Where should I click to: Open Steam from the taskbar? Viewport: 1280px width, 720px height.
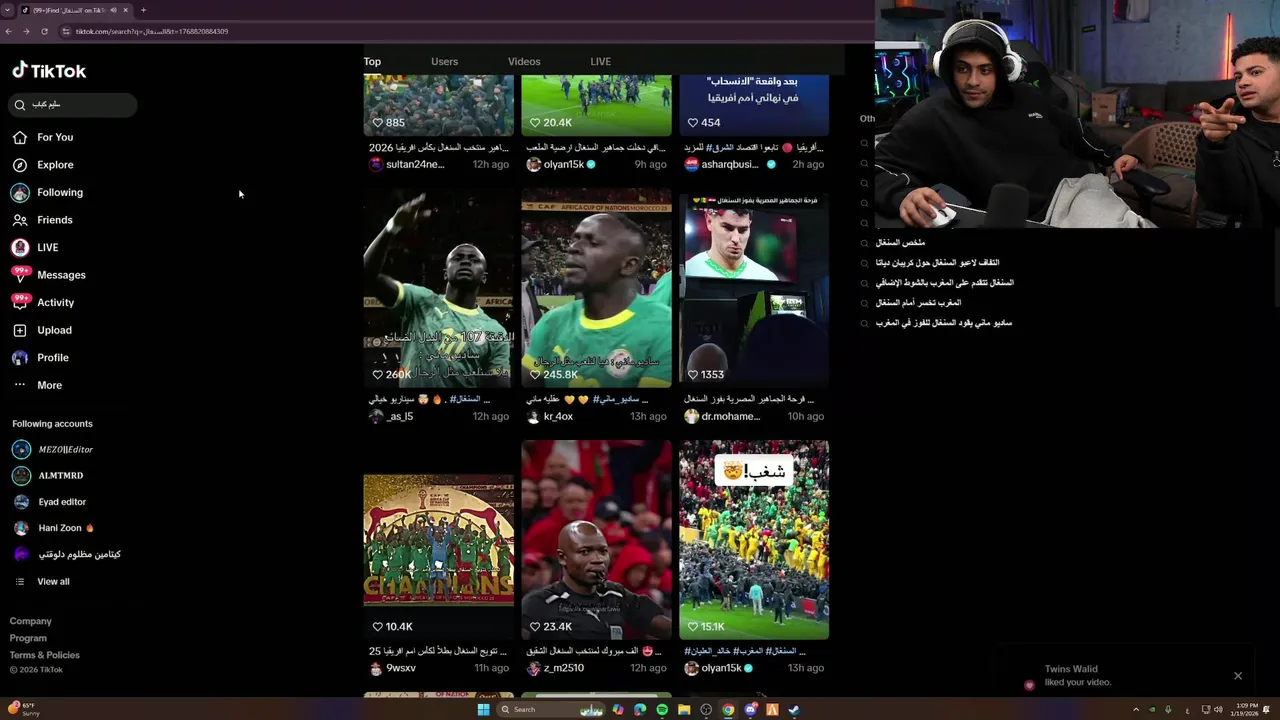point(794,710)
